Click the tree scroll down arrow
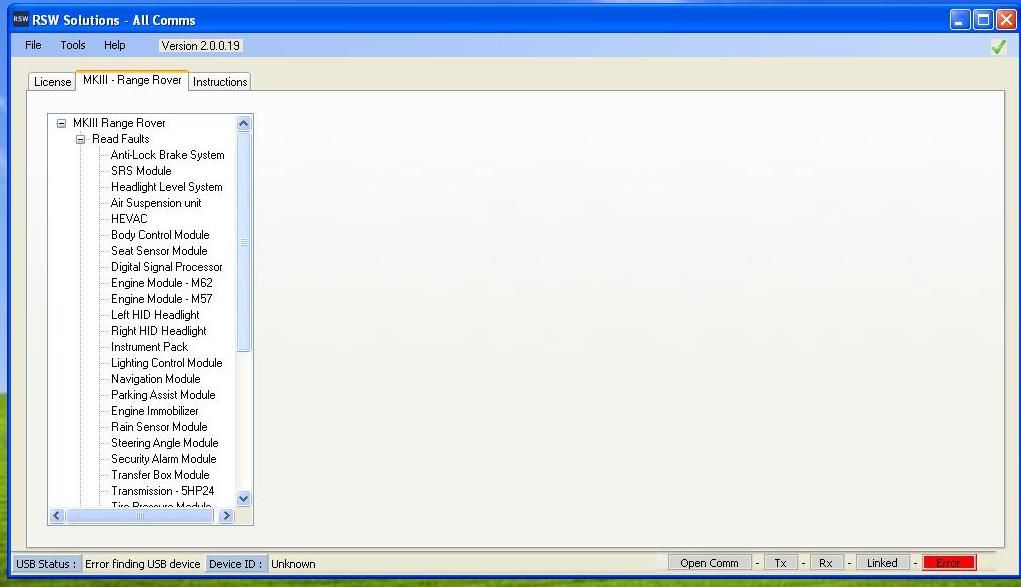The height and width of the screenshot is (587, 1021). click(244, 499)
